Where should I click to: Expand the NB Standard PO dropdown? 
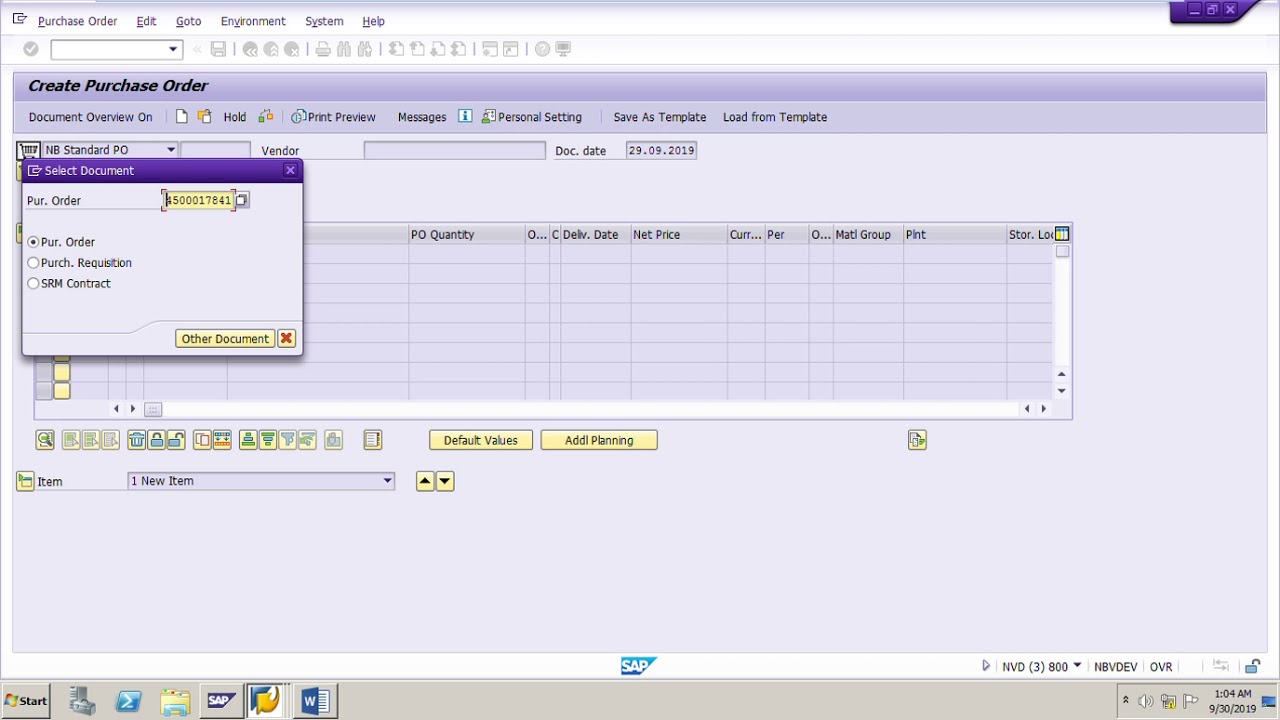click(x=171, y=150)
